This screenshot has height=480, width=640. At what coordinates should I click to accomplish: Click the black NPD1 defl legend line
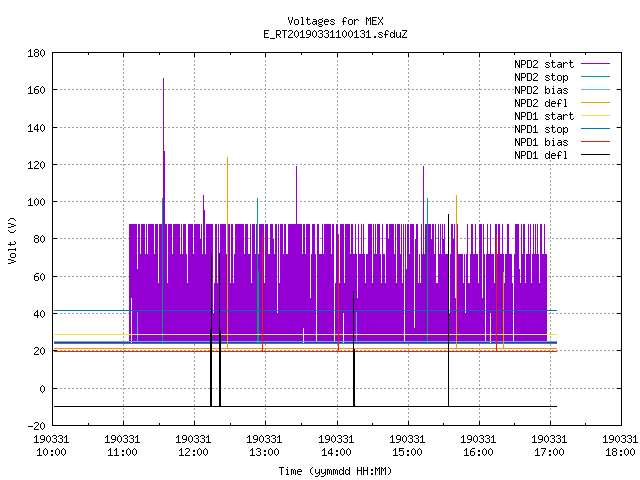click(595, 155)
